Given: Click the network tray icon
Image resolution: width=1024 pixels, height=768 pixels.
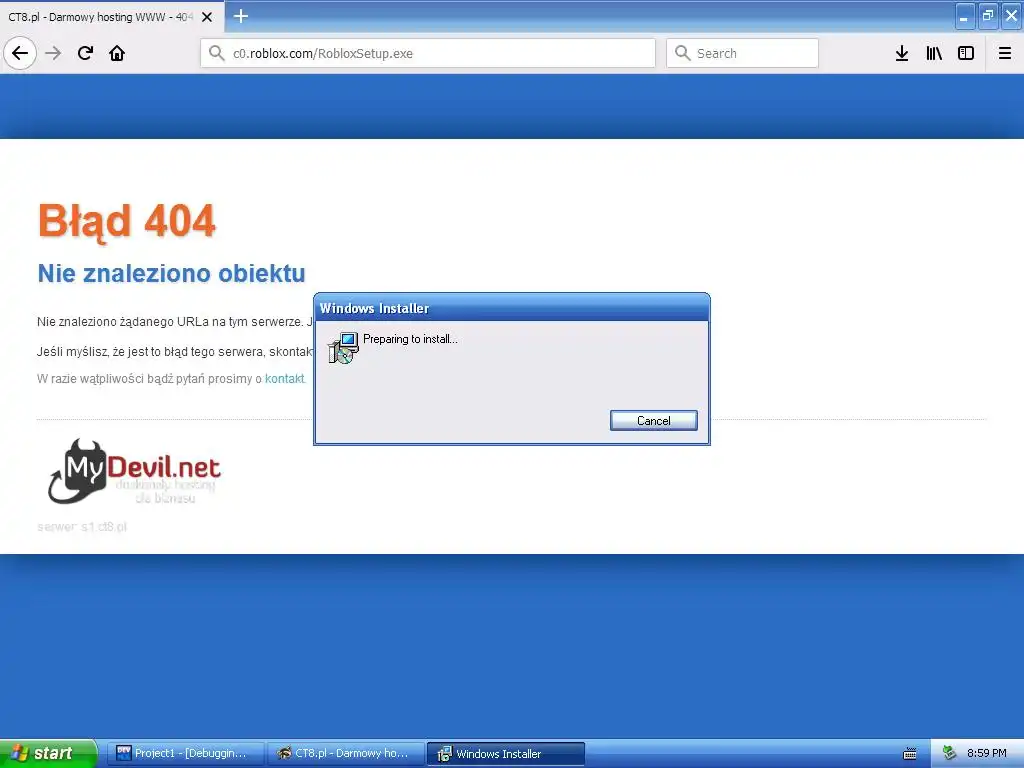Looking at the screenshot, I should [x=949, y=753].
